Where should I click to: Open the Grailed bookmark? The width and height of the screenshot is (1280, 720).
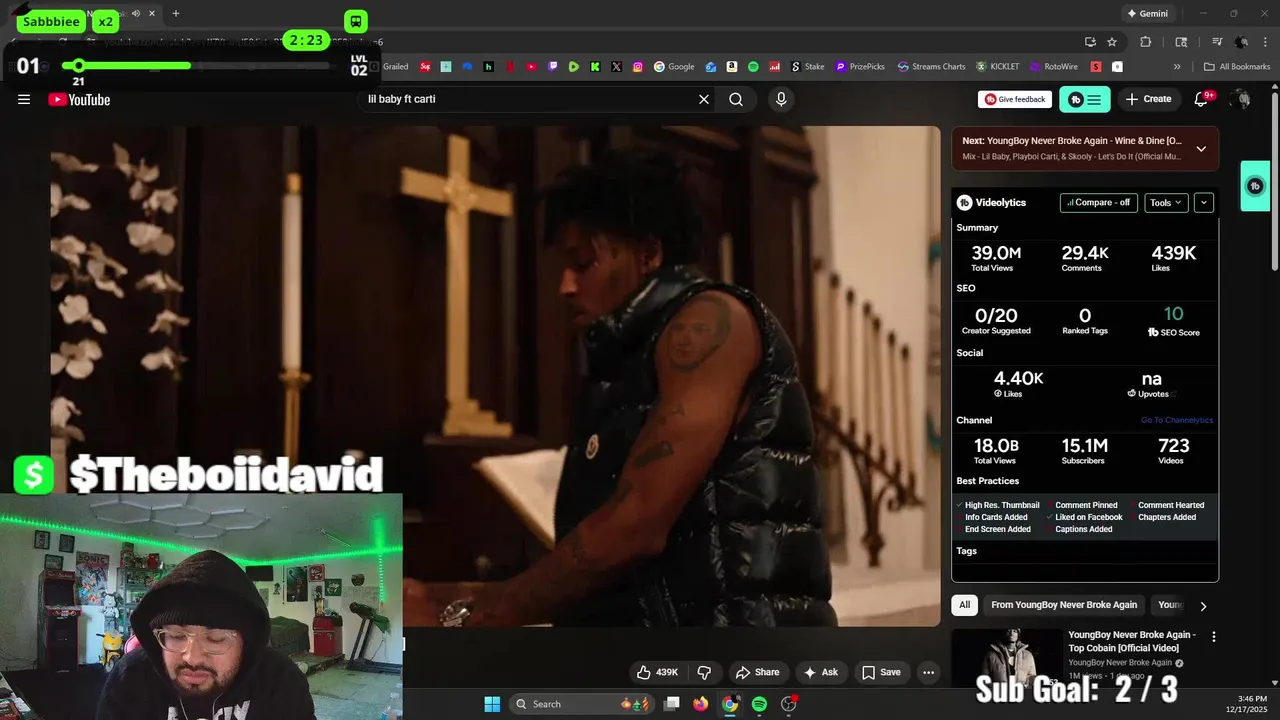coord(389,67)
